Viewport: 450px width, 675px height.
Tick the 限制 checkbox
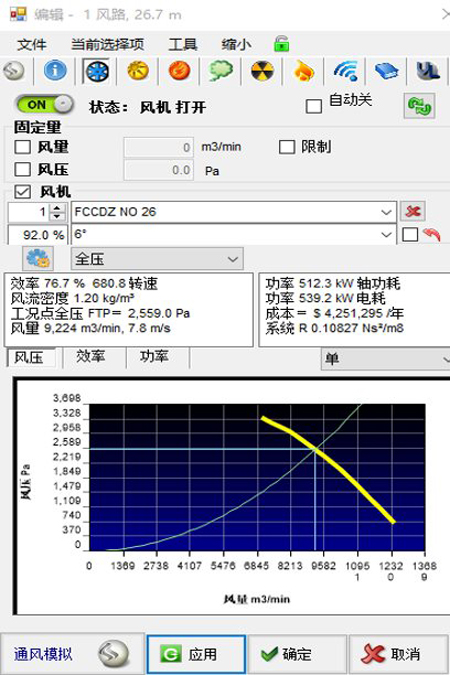[x=287, y=147]
